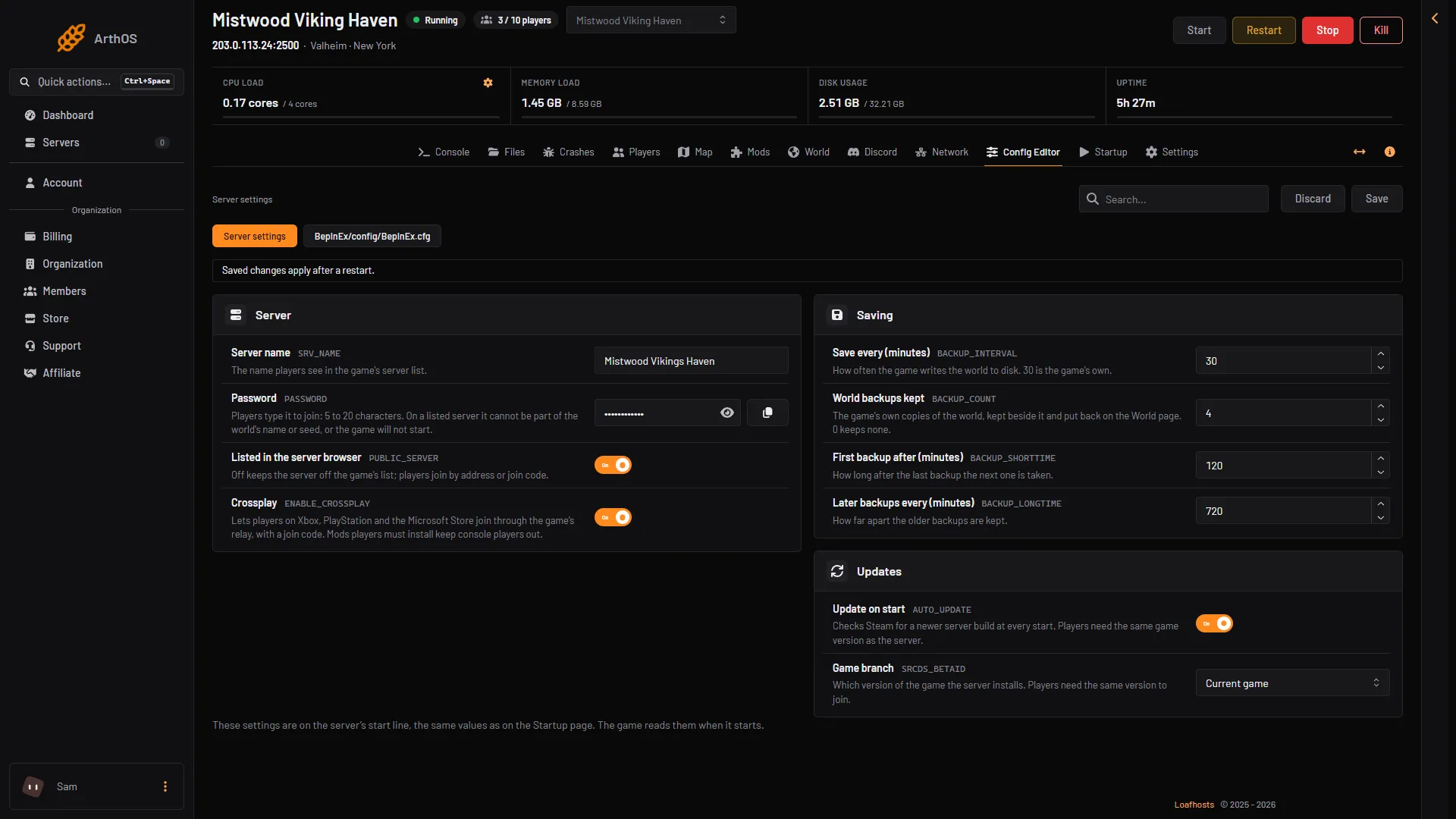The width and height of the screenshot is (1456, 819).
Task: Open Servers list in sidebar
Action: 96,143
